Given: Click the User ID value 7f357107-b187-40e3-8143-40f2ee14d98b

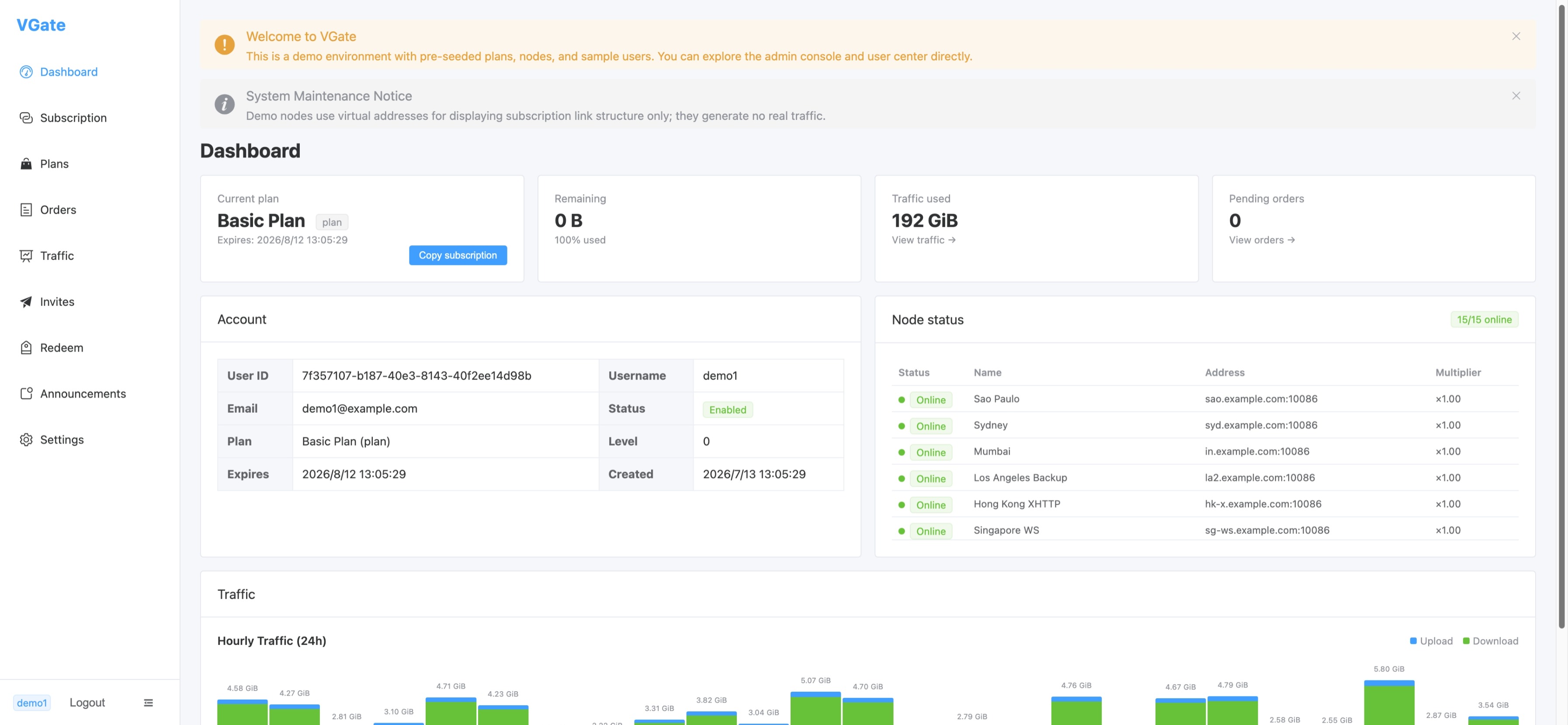Looking at the screenshot, I should 416,376.
